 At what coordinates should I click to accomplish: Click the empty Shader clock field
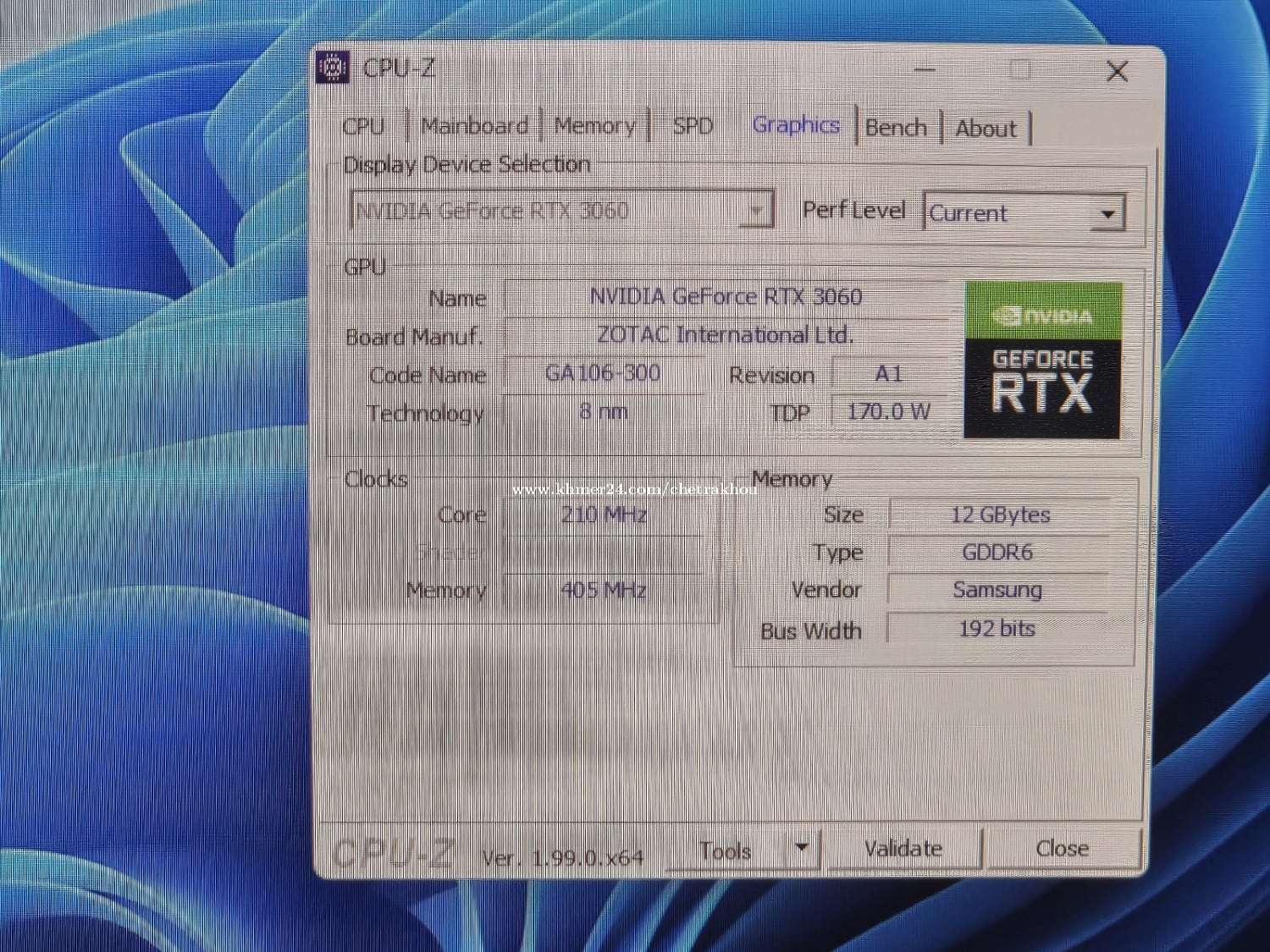coord(604,553)
